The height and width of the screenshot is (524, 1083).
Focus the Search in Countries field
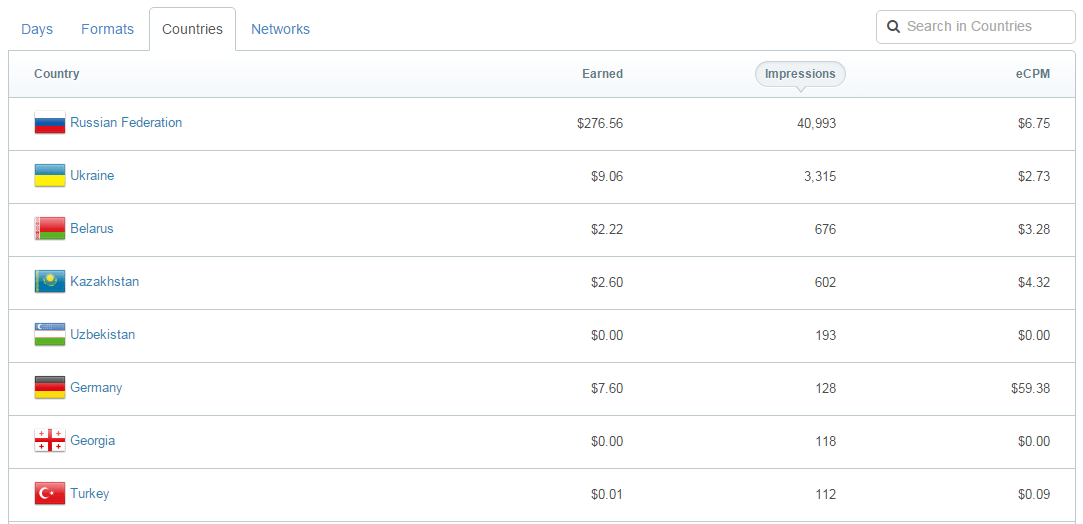click(985, 27)
